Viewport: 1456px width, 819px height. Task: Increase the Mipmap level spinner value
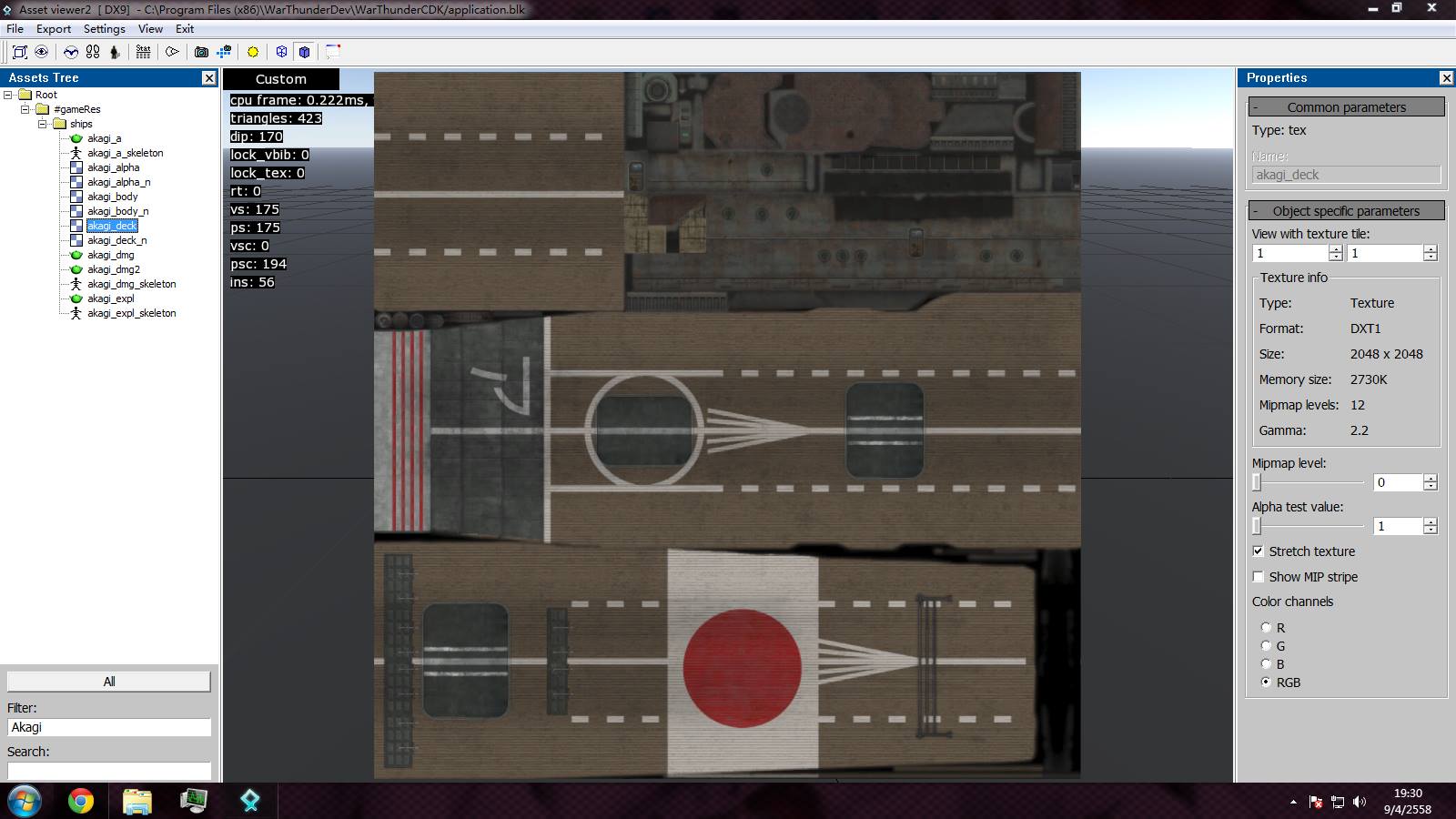[1431, 478]
